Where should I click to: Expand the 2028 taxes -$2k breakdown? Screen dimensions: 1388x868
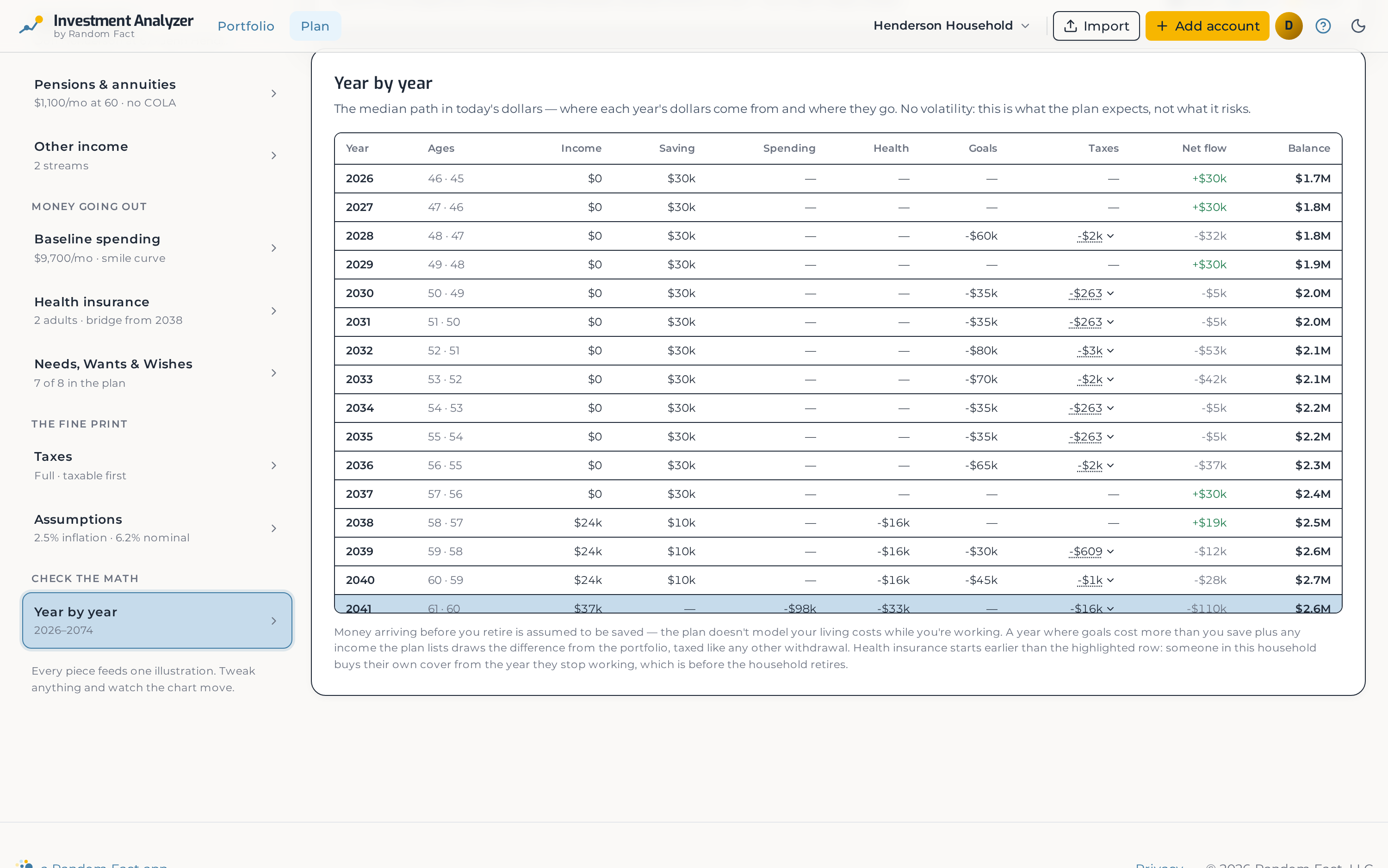[x=1096, y=236]
